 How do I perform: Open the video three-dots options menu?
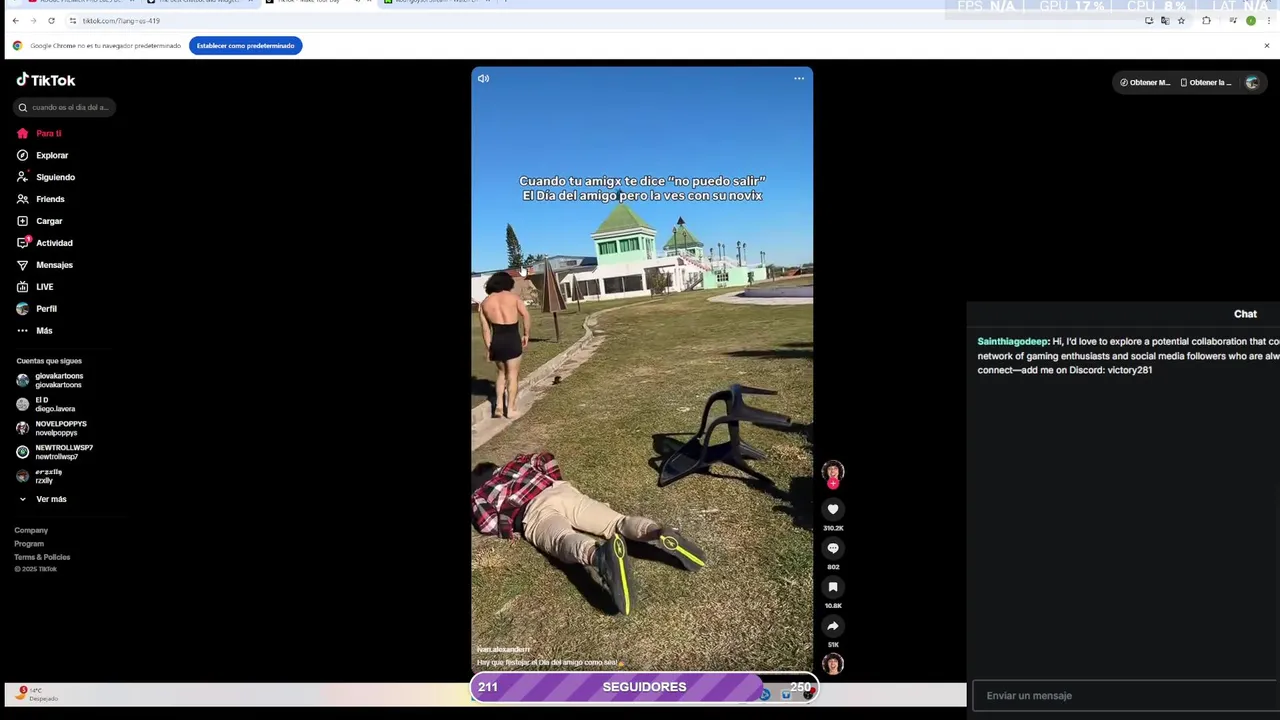[799, 78]
